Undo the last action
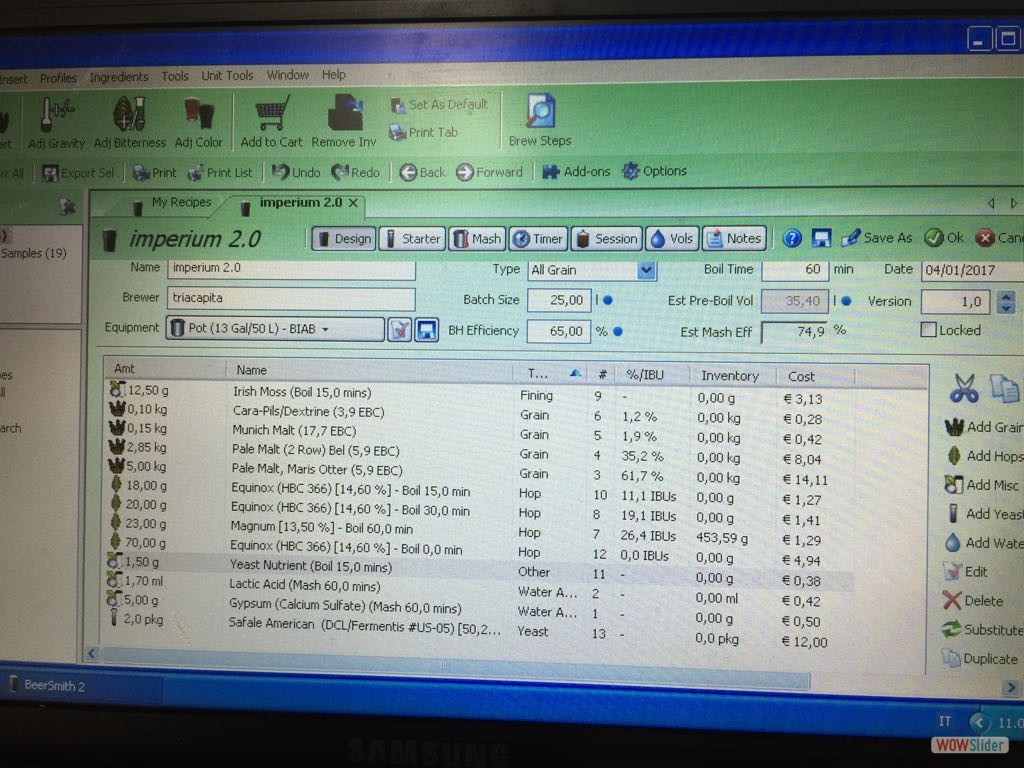The image size is (1024, 768). pyautogui.click(x=296, y=172)
